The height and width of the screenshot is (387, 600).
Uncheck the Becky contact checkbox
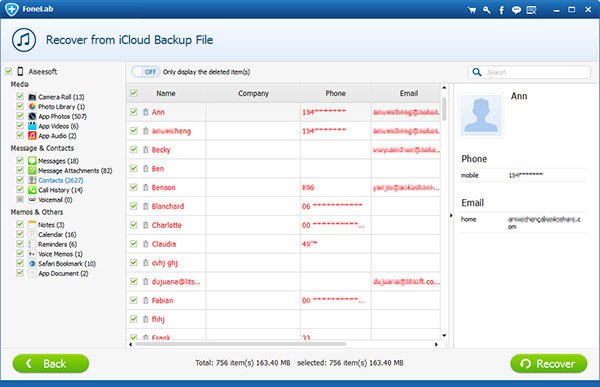pyautogui.click(x=134, y=149)
